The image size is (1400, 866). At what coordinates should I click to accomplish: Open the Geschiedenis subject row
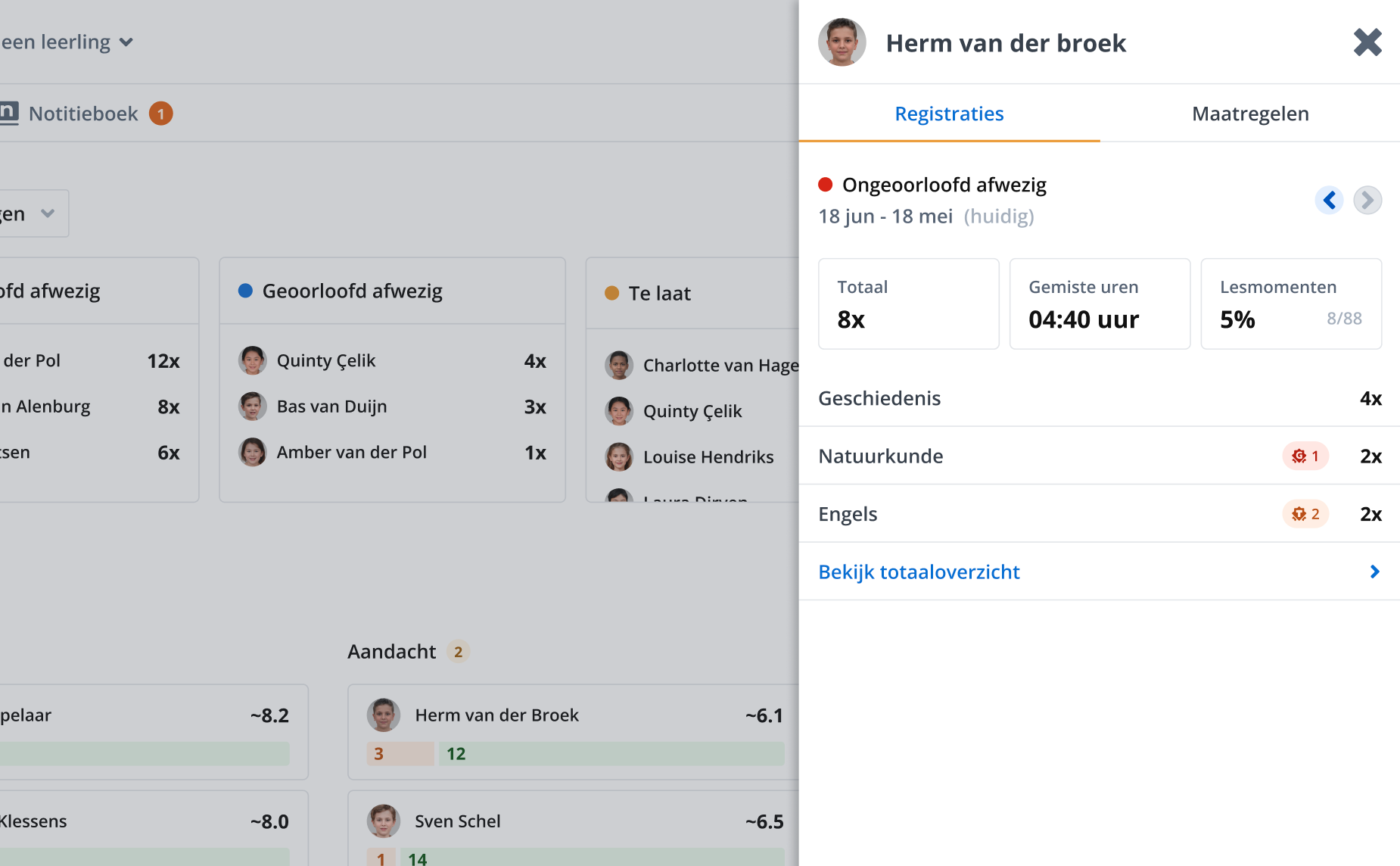pos(1100,398)
